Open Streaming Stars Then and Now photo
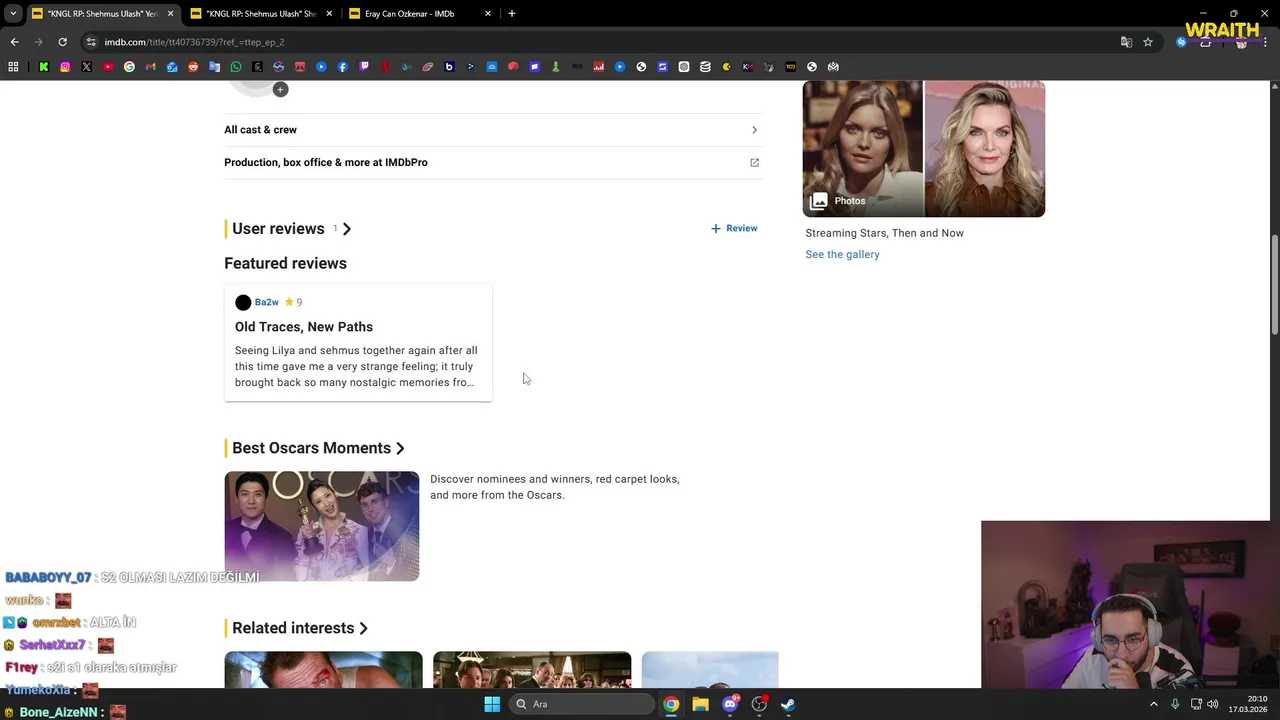The height and width of the screenshot is (720, 1280). tap(924, 149)
